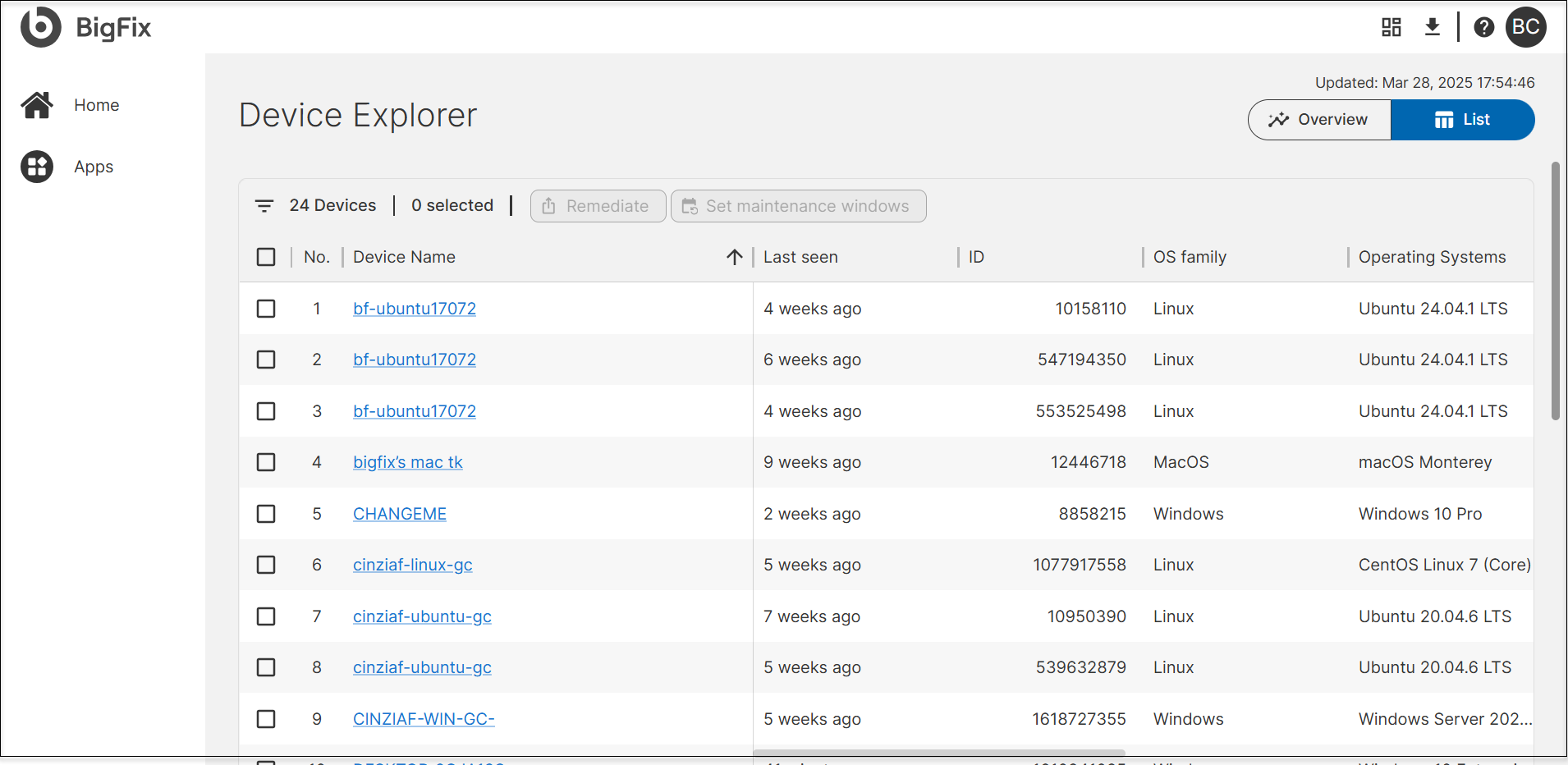Click the Device Explorer page title
Image resolution: width=1568 pixels, height=765 pixels.
pyautogui.click(x=358, y=115)
